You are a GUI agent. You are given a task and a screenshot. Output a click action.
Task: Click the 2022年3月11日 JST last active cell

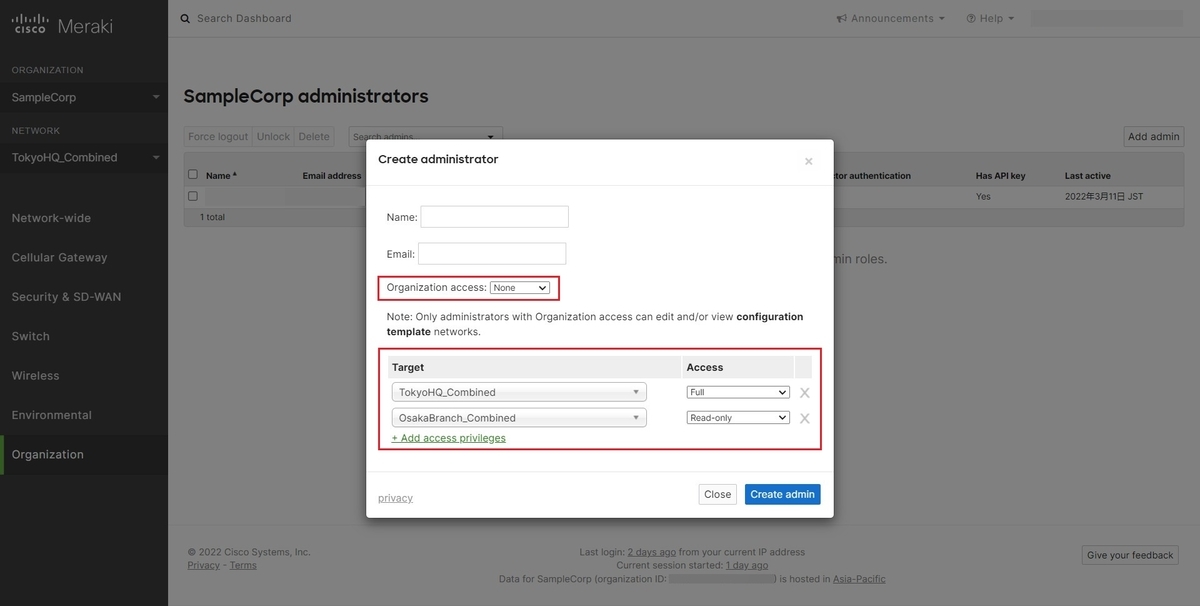point(1104,197)
